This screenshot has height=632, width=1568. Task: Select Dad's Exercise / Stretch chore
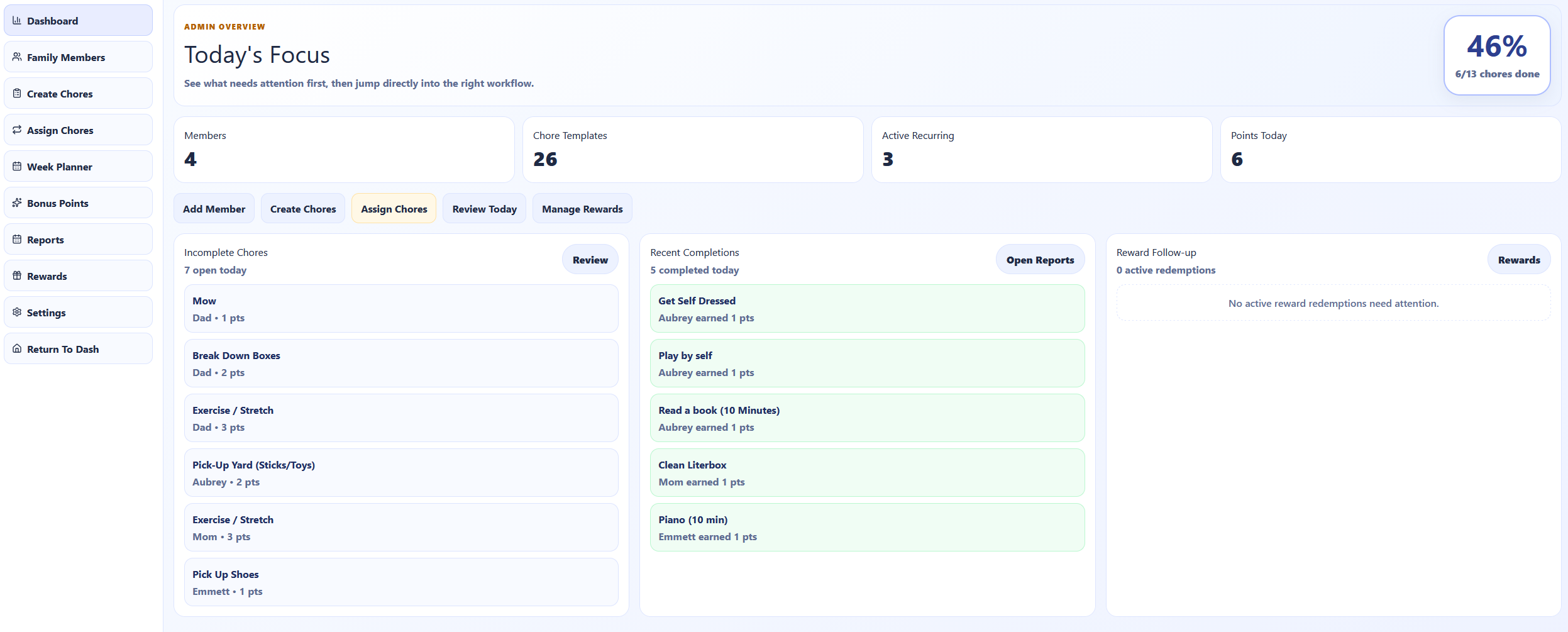click(x=401, y=418)
